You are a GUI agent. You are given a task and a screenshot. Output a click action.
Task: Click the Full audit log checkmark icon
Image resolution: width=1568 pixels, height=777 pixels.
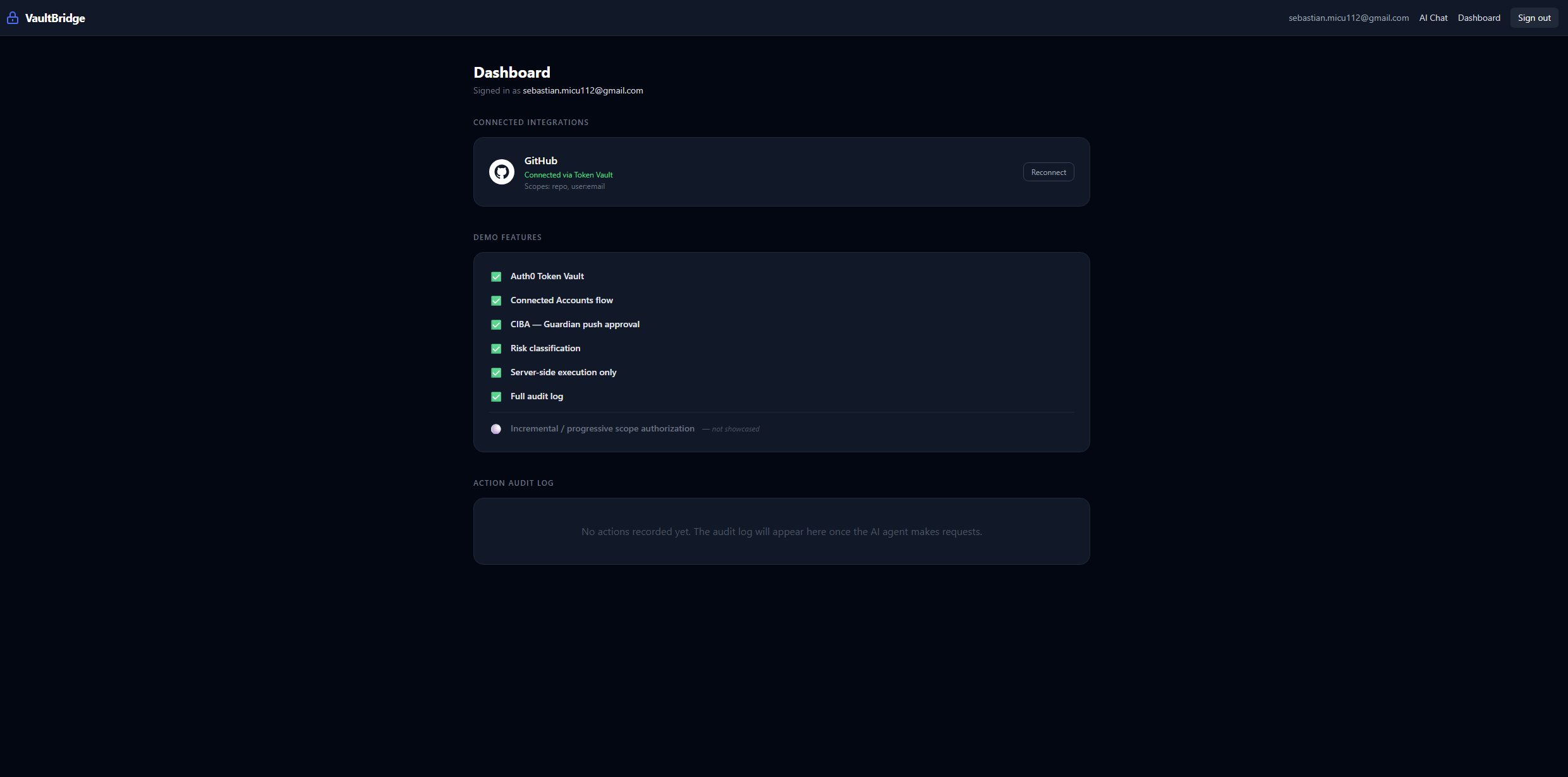coord(496,397)
